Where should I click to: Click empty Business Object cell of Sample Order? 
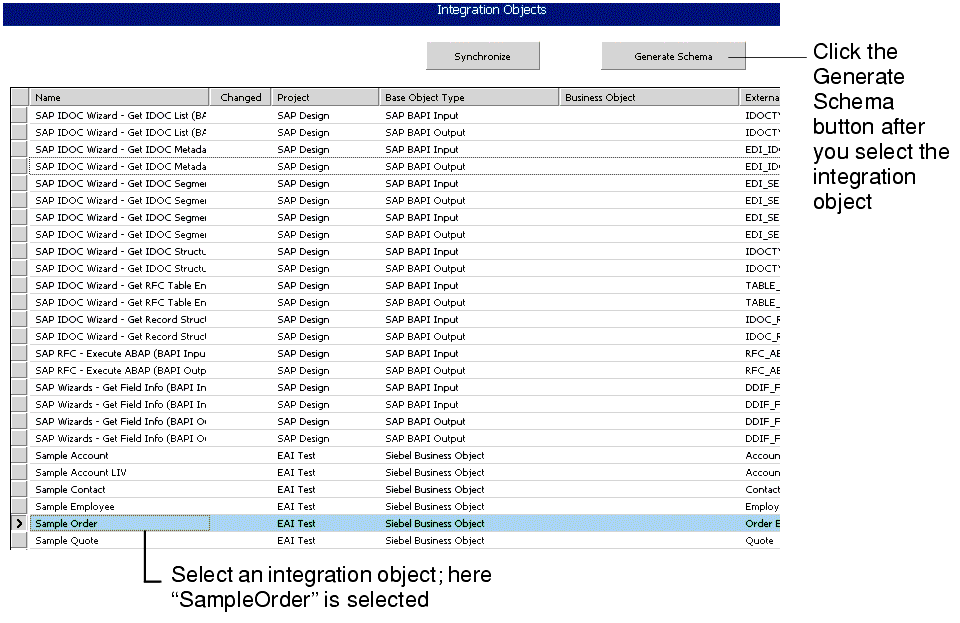[x=649, y=523]
